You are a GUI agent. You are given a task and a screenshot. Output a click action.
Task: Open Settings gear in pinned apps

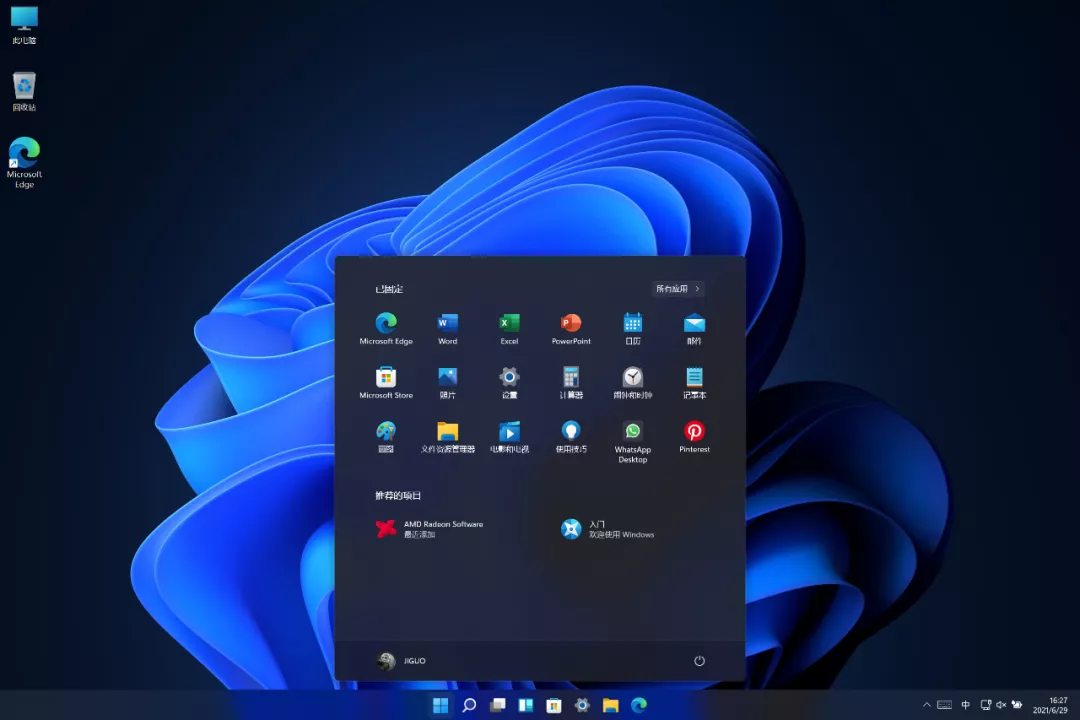pos(509,383)
